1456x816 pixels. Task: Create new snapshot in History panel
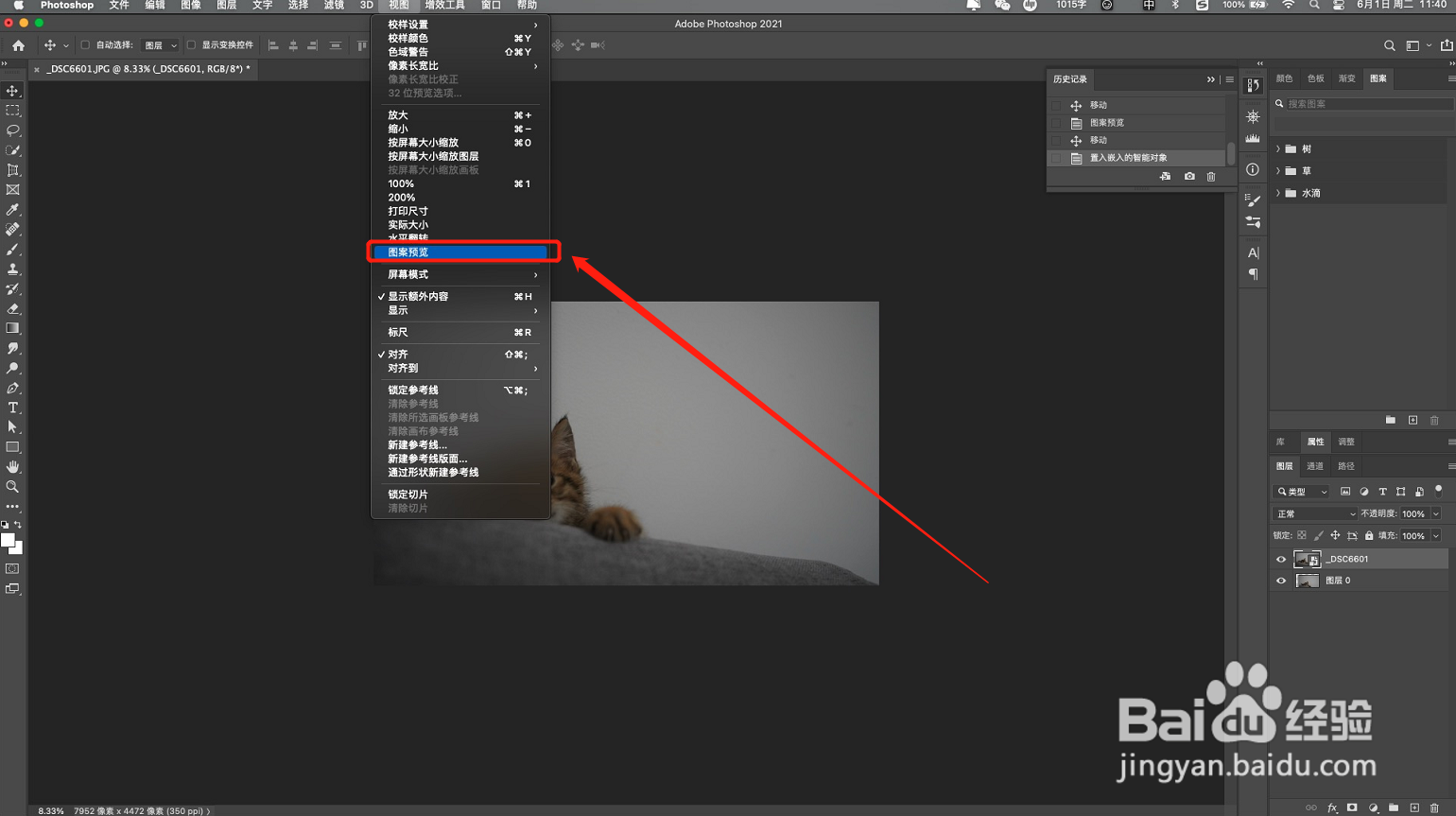click(1189, 177)
